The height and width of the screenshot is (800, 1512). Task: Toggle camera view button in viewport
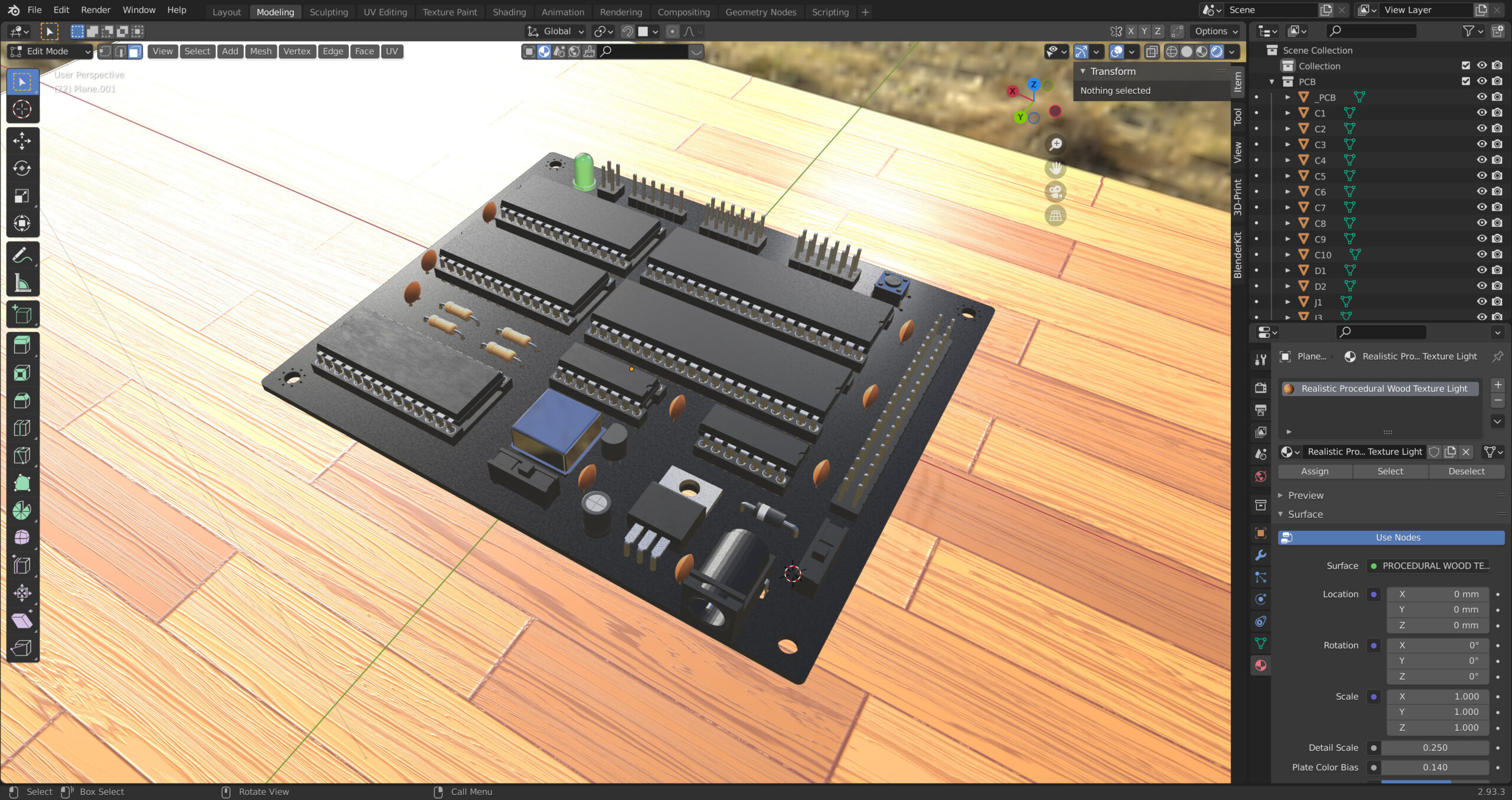click(x=1055, y=192)
